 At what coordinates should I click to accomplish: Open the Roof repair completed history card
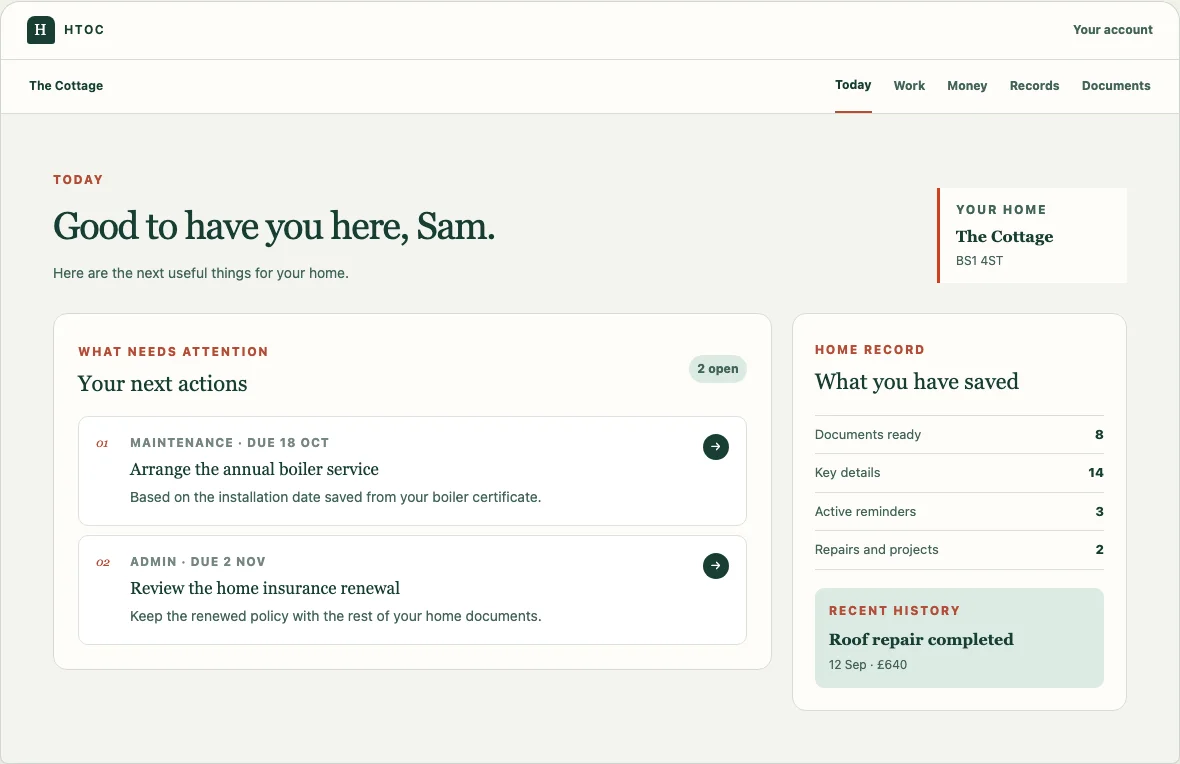(x=959, y=638)
